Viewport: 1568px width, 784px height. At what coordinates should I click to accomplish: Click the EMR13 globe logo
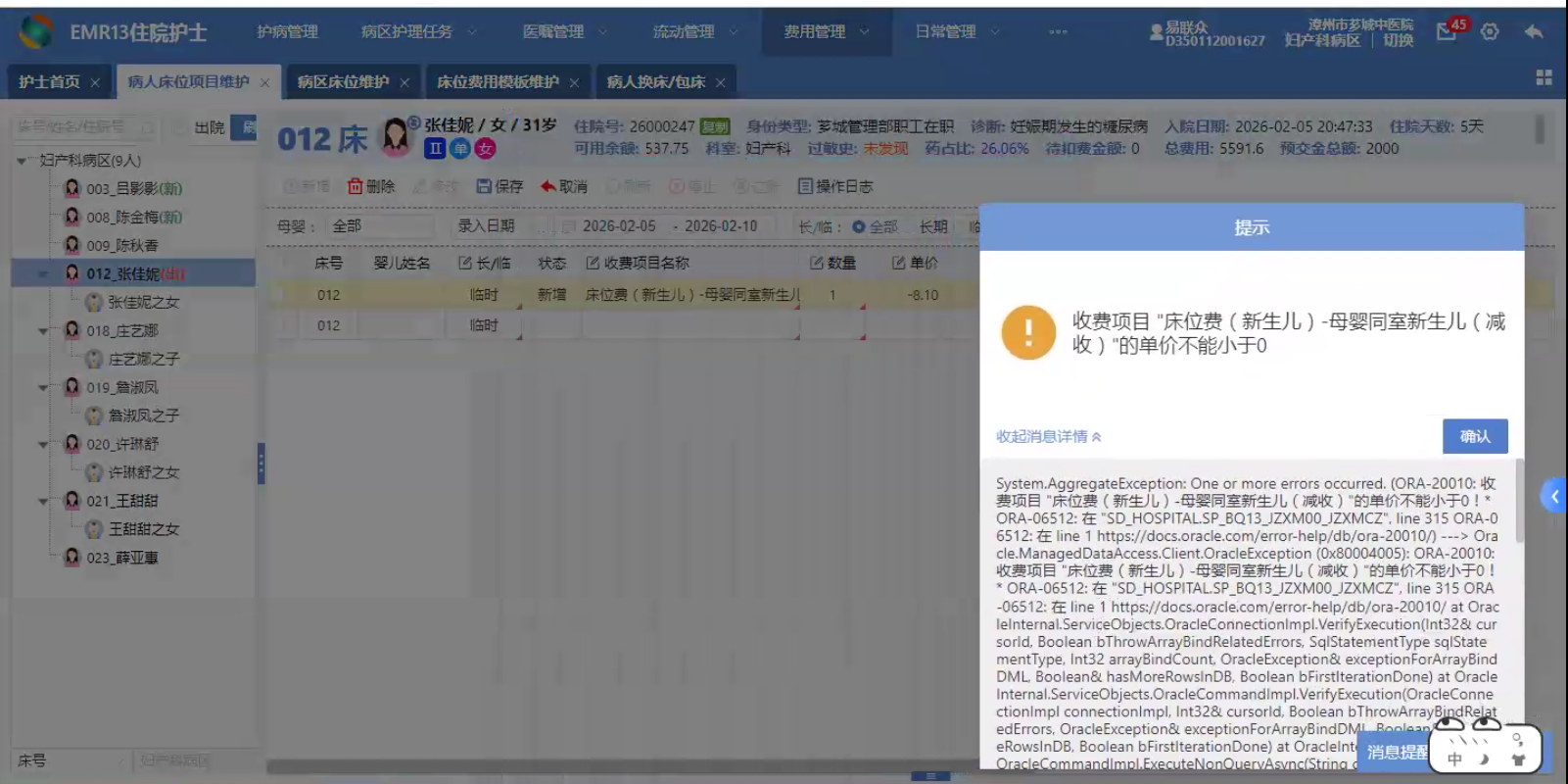click(x=37, y=31)
